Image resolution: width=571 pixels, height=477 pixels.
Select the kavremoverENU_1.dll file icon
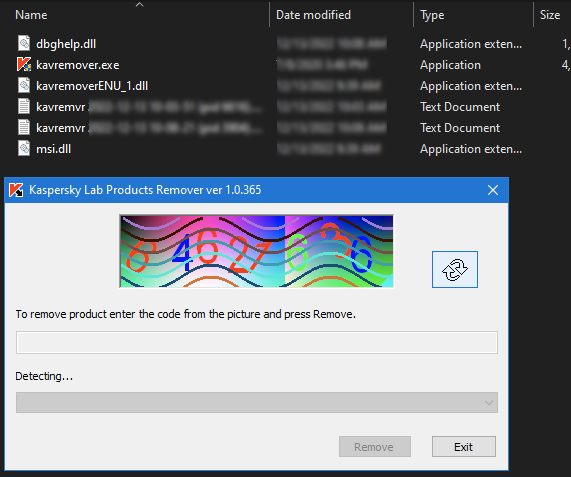pos(24,85)
